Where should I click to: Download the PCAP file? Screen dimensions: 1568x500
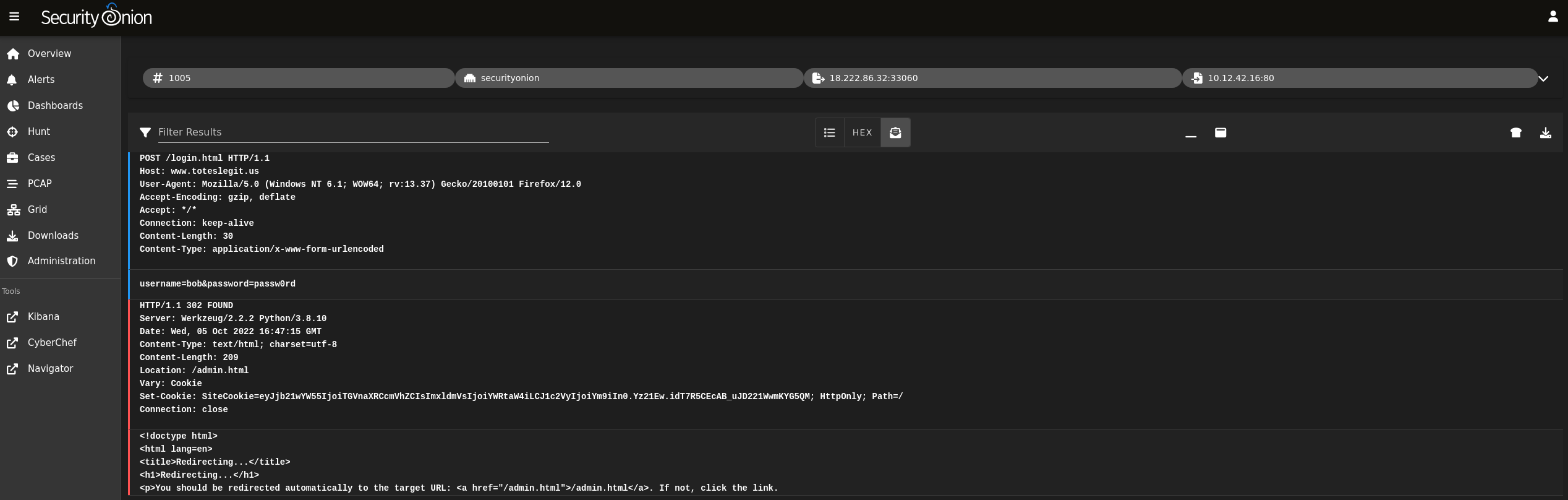pos(1546,132)
